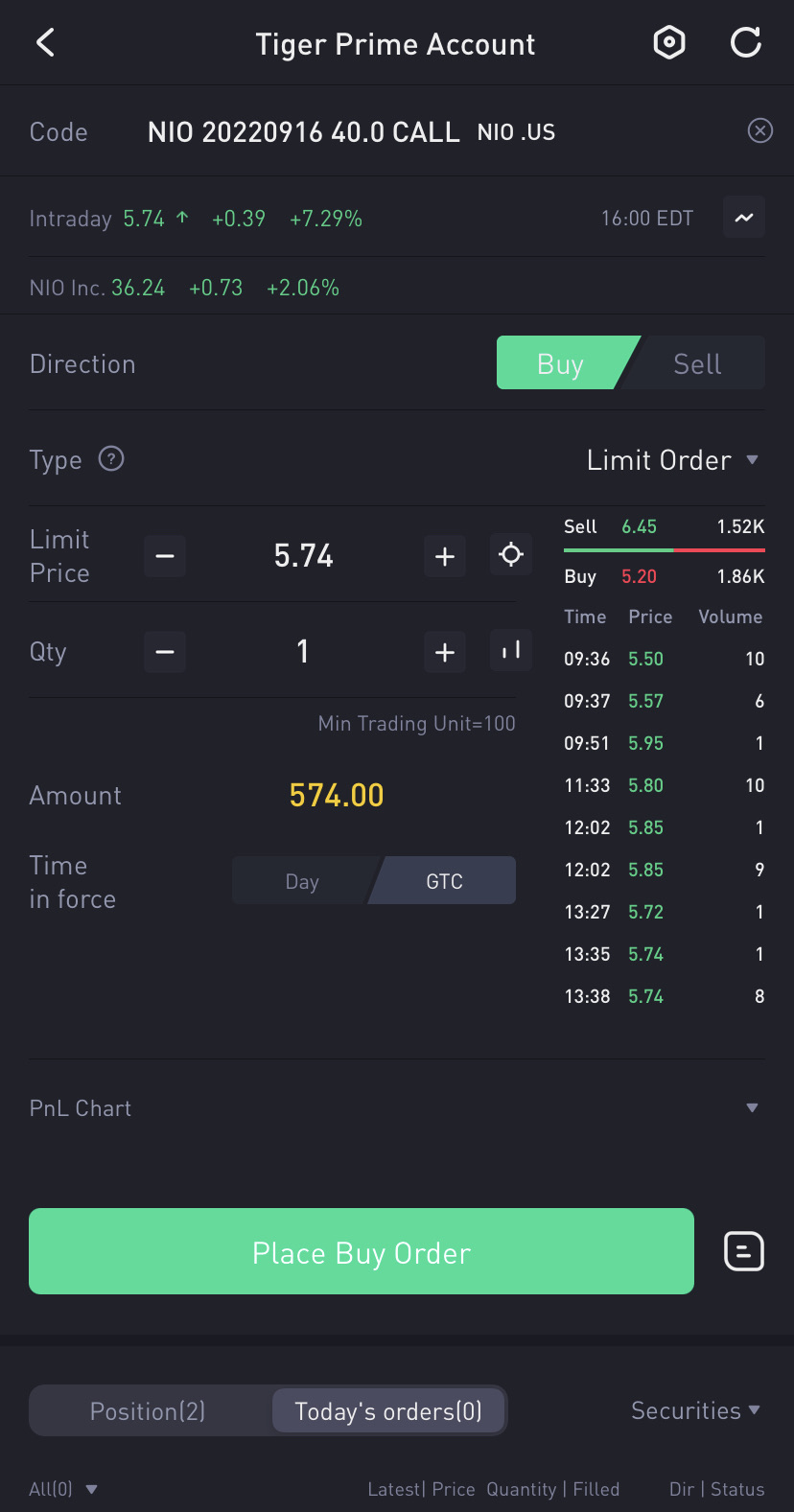The image size is (794, 1512).
Task: Open the Securities filter dropdown
Action: coord(695,1410)
